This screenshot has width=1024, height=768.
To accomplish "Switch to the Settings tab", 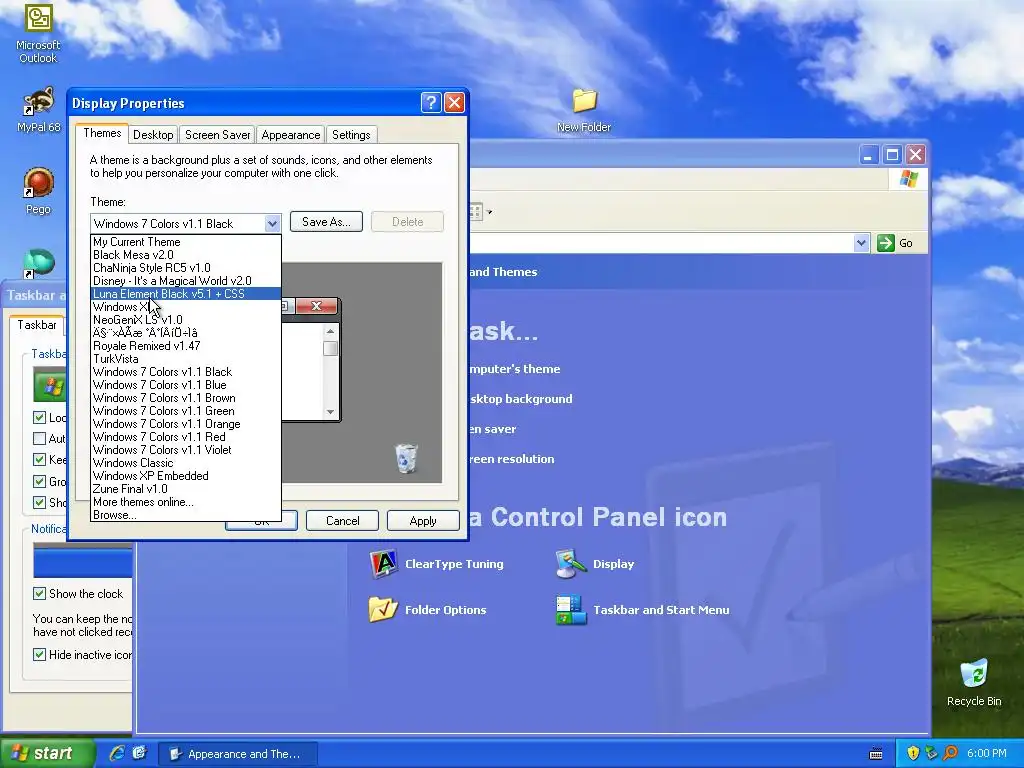I will pyautogui.click(x=351, y=135).
